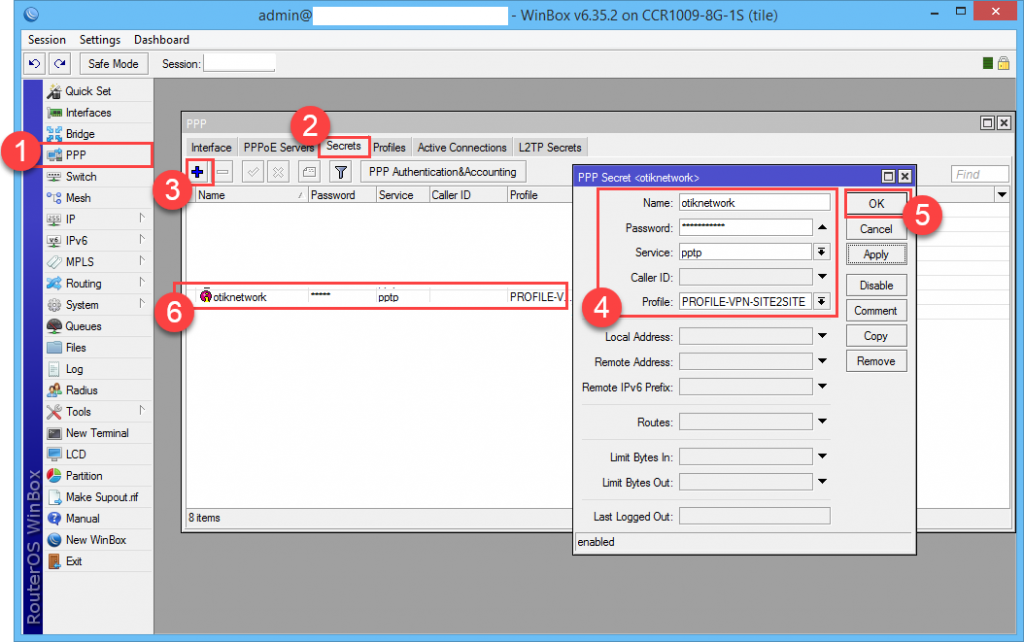Launch New WinBox
1024x642 pixels.
click(98, 539)
